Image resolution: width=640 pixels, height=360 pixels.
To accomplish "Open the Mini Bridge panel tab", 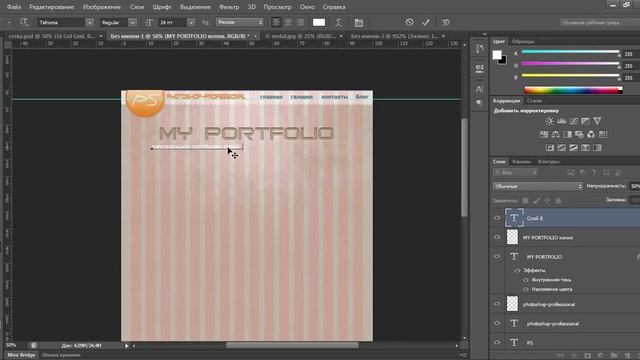I will click(21, 355).
